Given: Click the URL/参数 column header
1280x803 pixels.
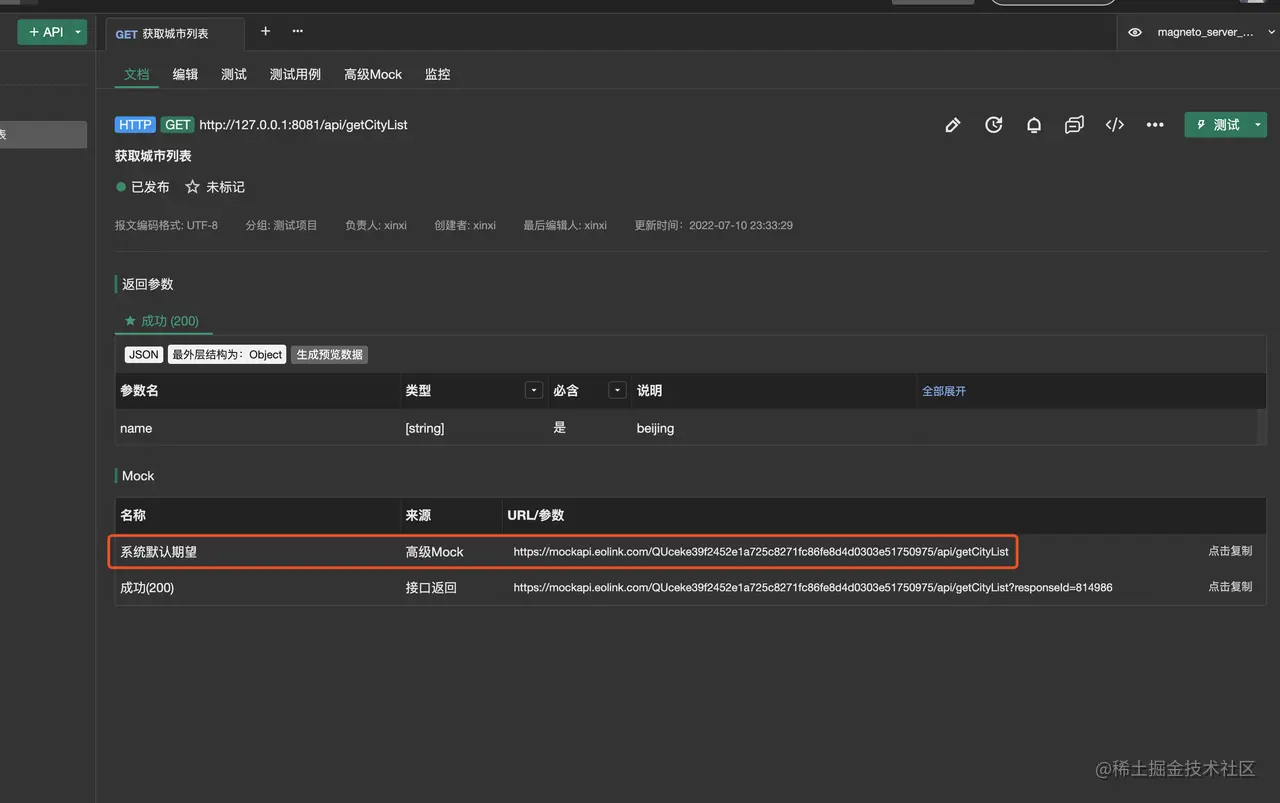Looking at the screenshot, I should 536,515.
